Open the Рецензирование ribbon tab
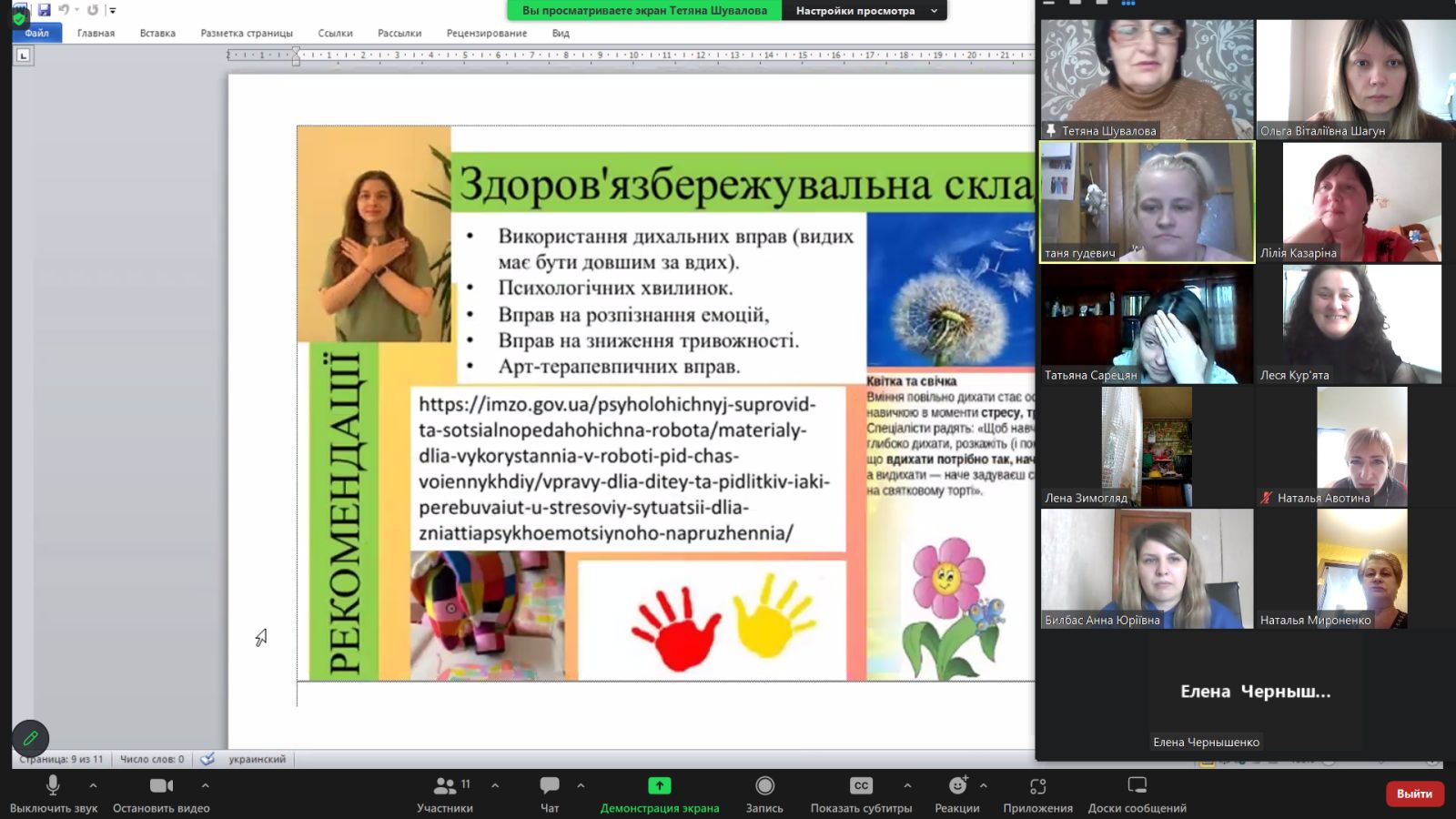 tap(486, 33)
